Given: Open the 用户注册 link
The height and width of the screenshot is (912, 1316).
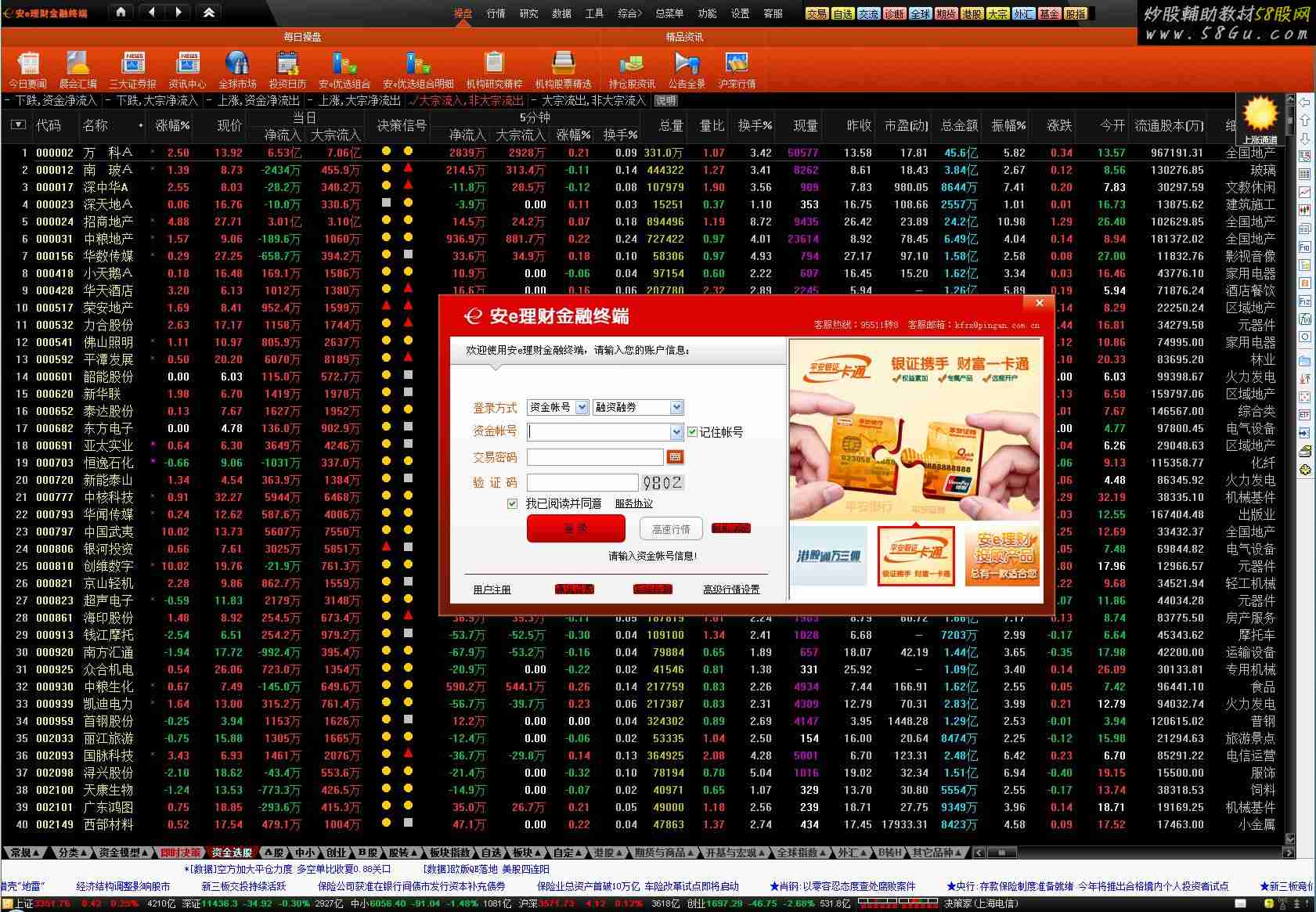Looking at the screenshot, I should coord(492,589).
